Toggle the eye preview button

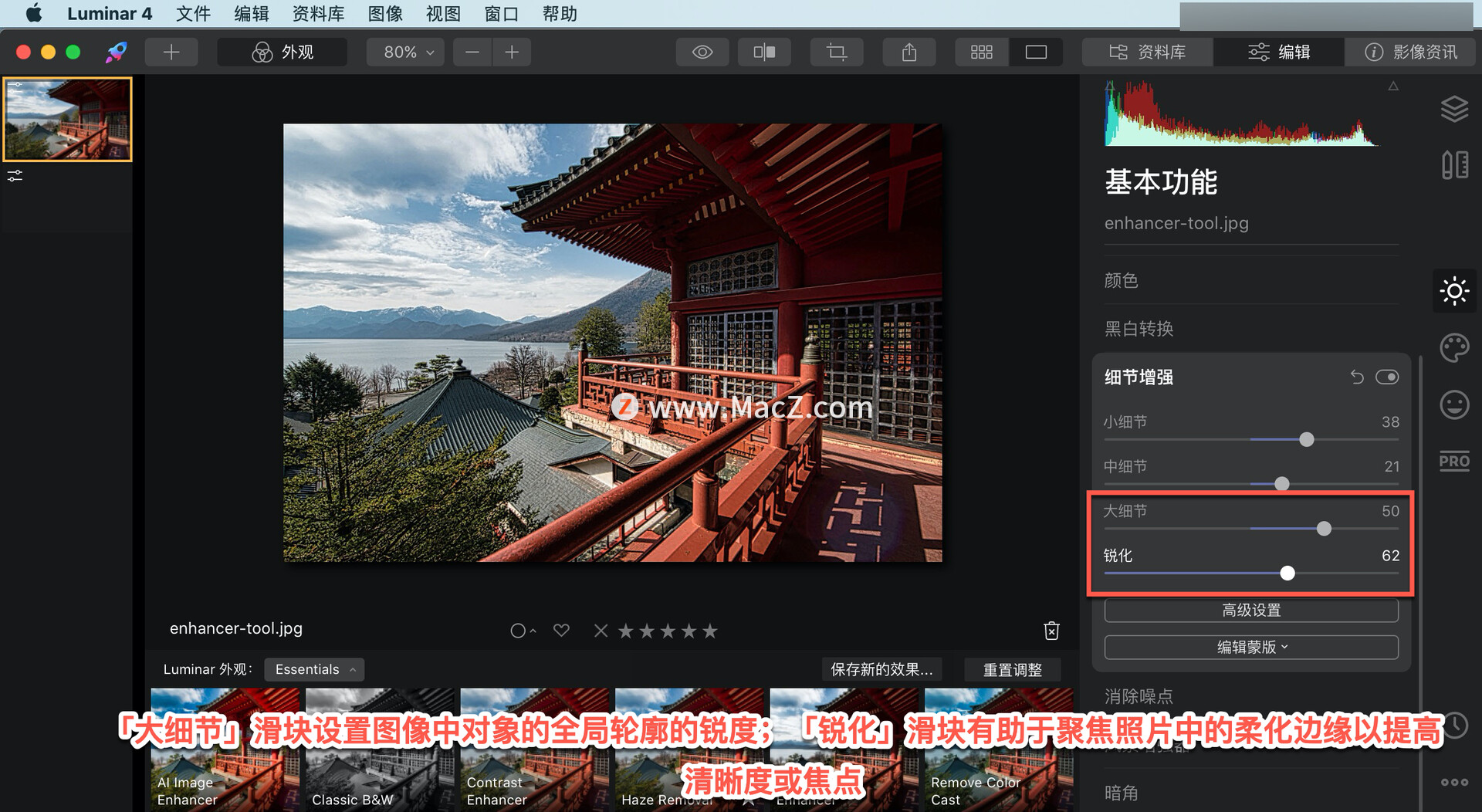pyautogui.click(x=702, y=52)
